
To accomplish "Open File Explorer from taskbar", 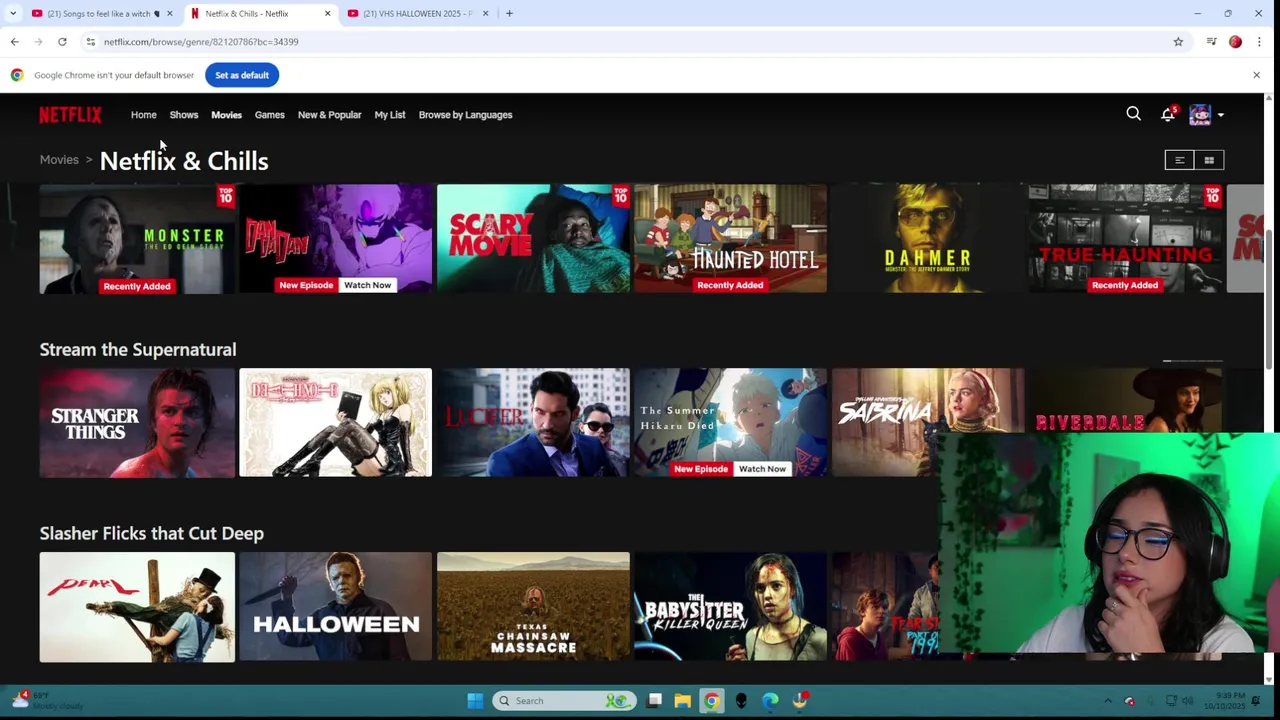I will point(682,701).
